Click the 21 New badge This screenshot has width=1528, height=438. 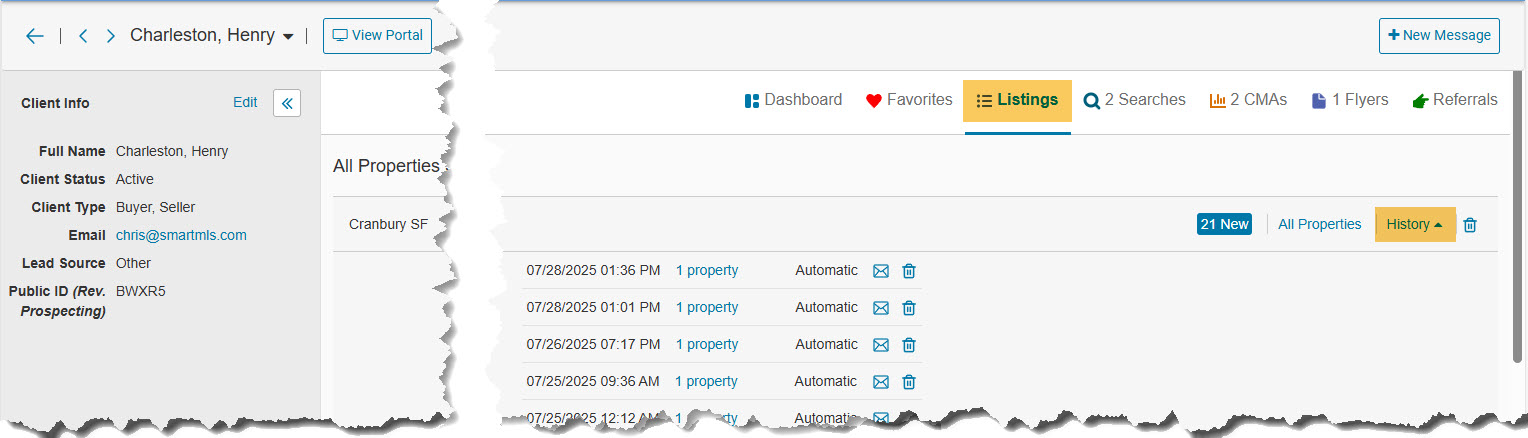pos(1224,224)
